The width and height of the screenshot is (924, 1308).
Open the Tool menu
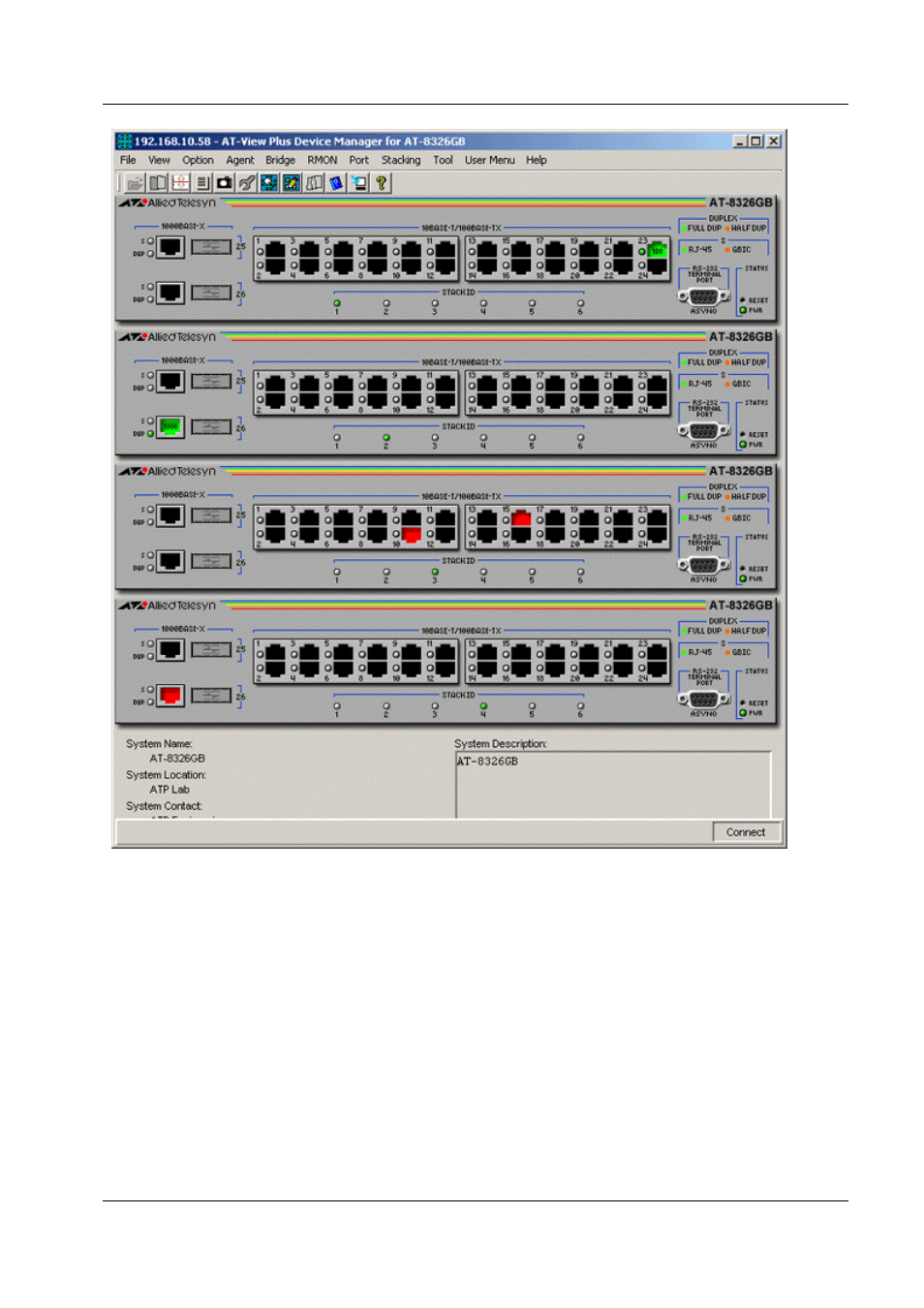[x=443, y=161]
